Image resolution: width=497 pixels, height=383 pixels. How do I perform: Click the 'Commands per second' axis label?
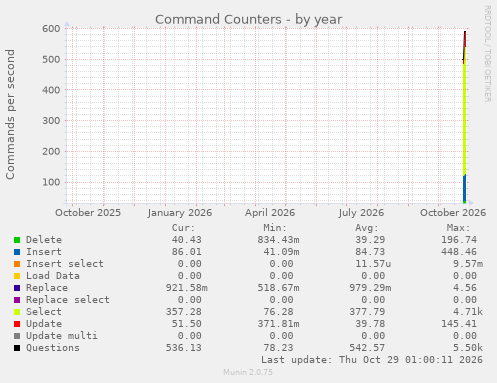10,114
